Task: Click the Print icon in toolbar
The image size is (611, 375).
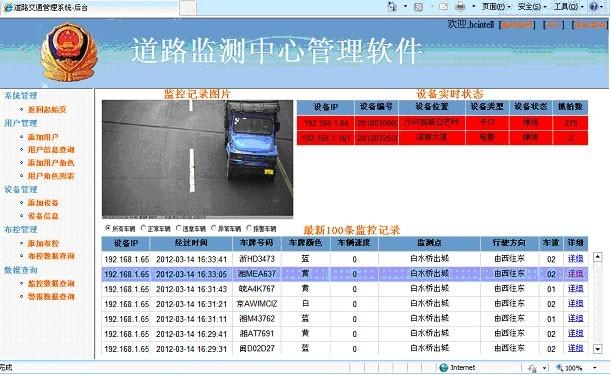Action: (x=460, y=7)
